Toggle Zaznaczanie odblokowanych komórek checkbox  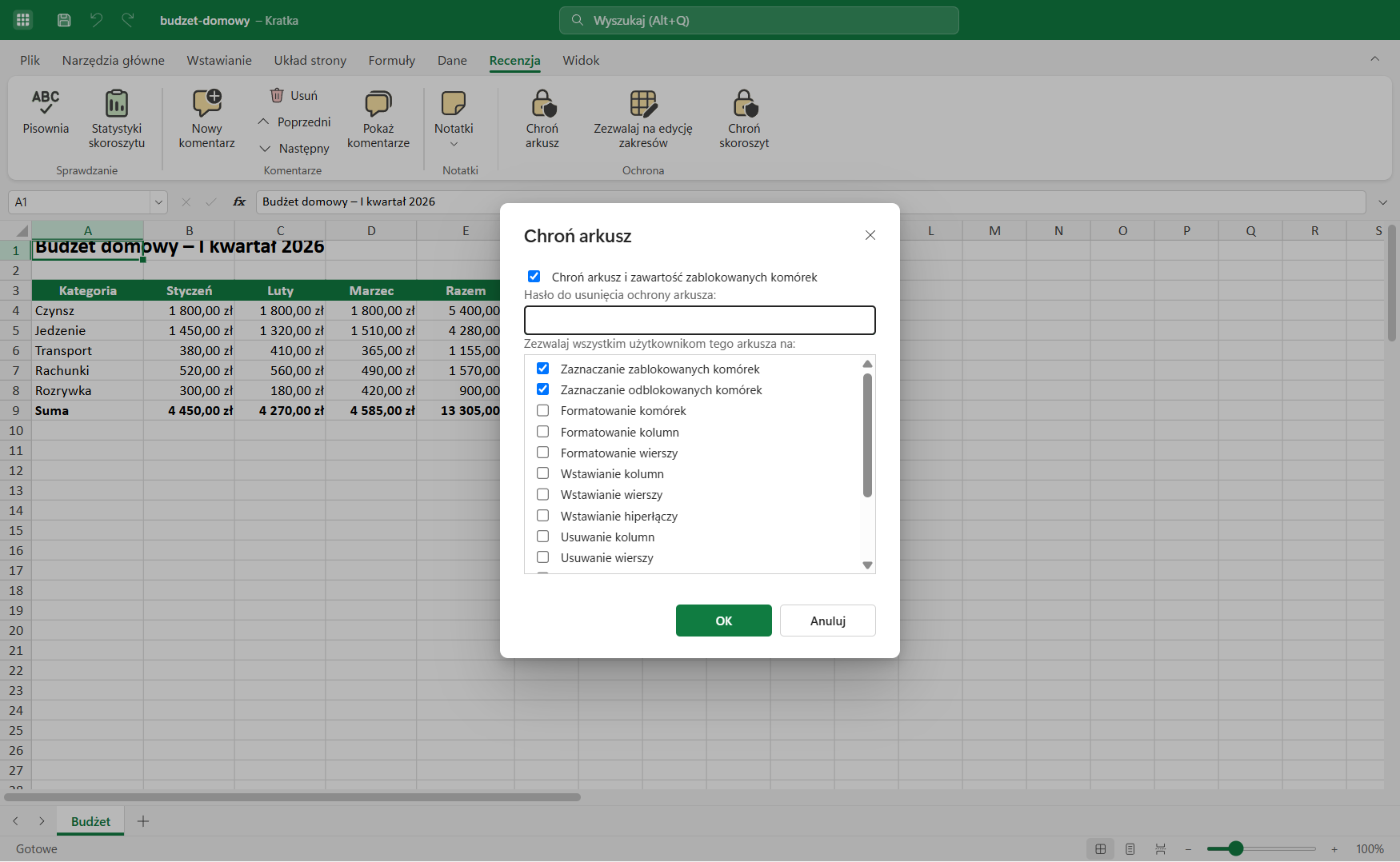tap(542, 389)
